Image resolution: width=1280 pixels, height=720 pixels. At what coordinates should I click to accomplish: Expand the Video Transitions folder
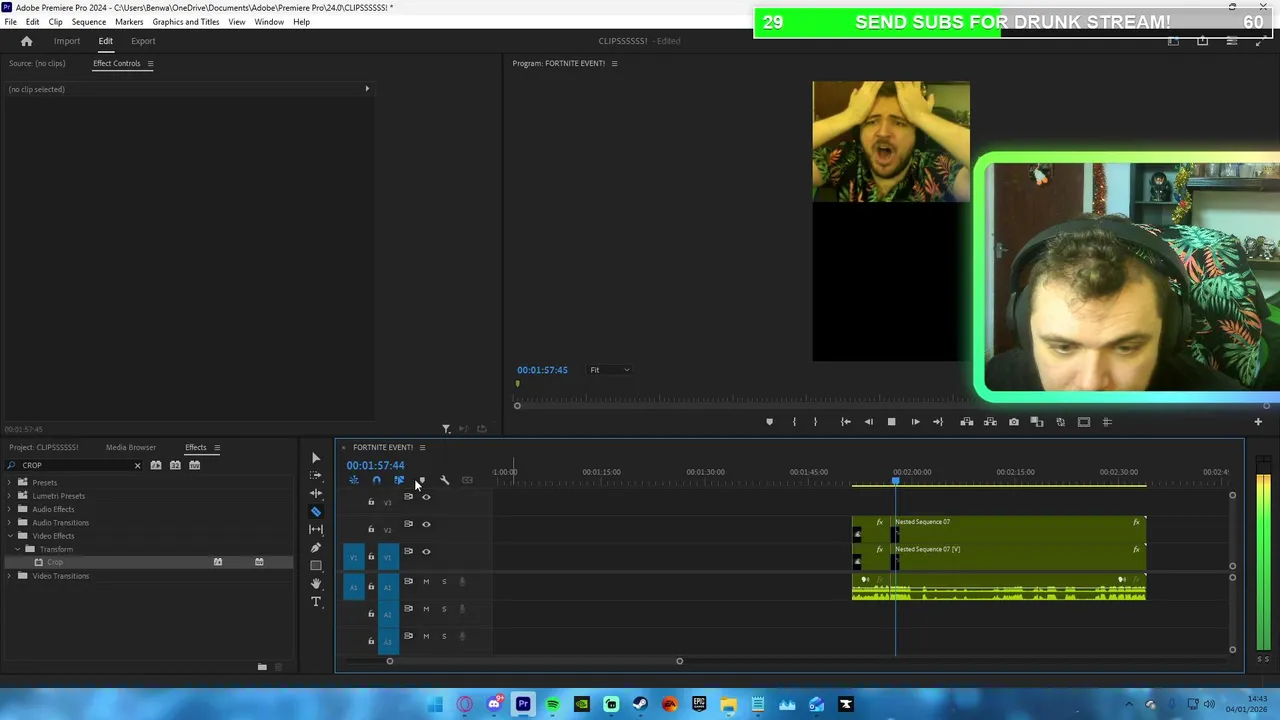pyautogui.click(x=10, y=576)
